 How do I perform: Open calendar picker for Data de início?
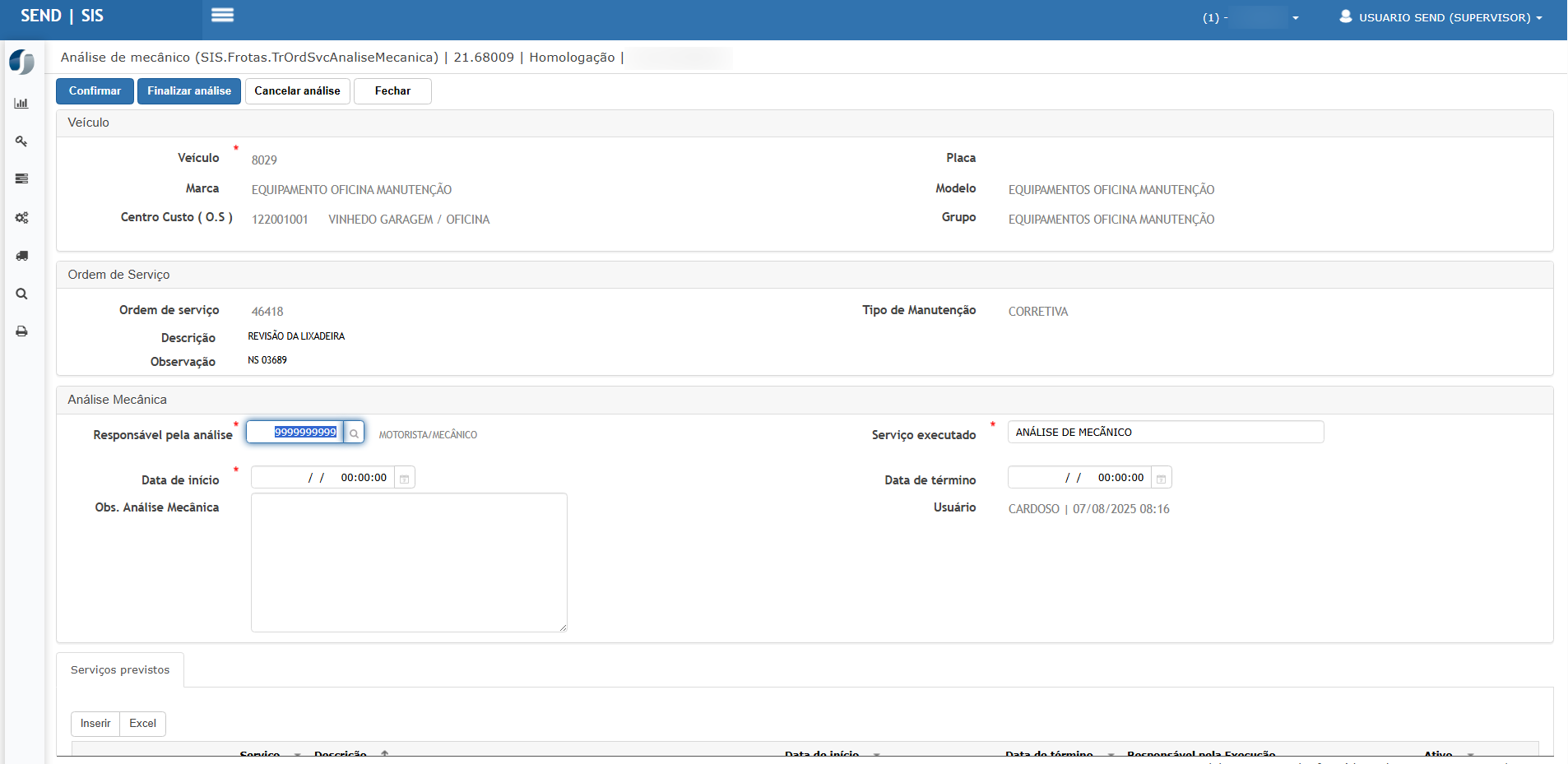(x=405, y=479)
